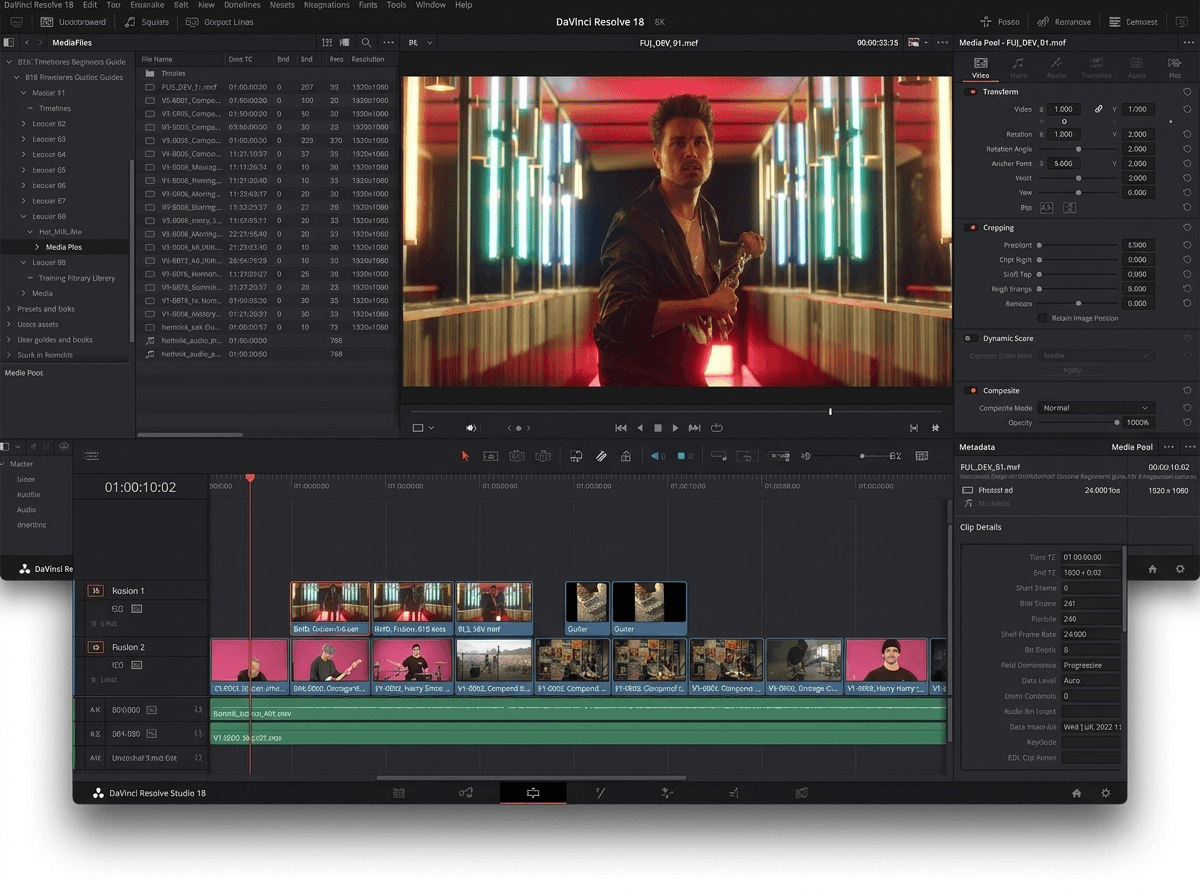
Task: Open the MediaFiles panel three-dot options menu
Action: 389,43
